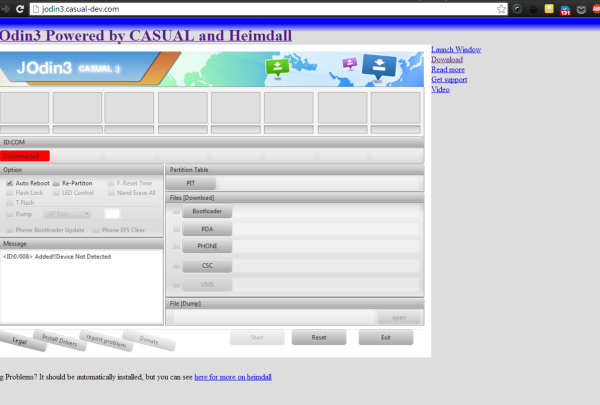Click the white input field next to AP Ram
600x405 pixels.
click(x=112, y=214)
